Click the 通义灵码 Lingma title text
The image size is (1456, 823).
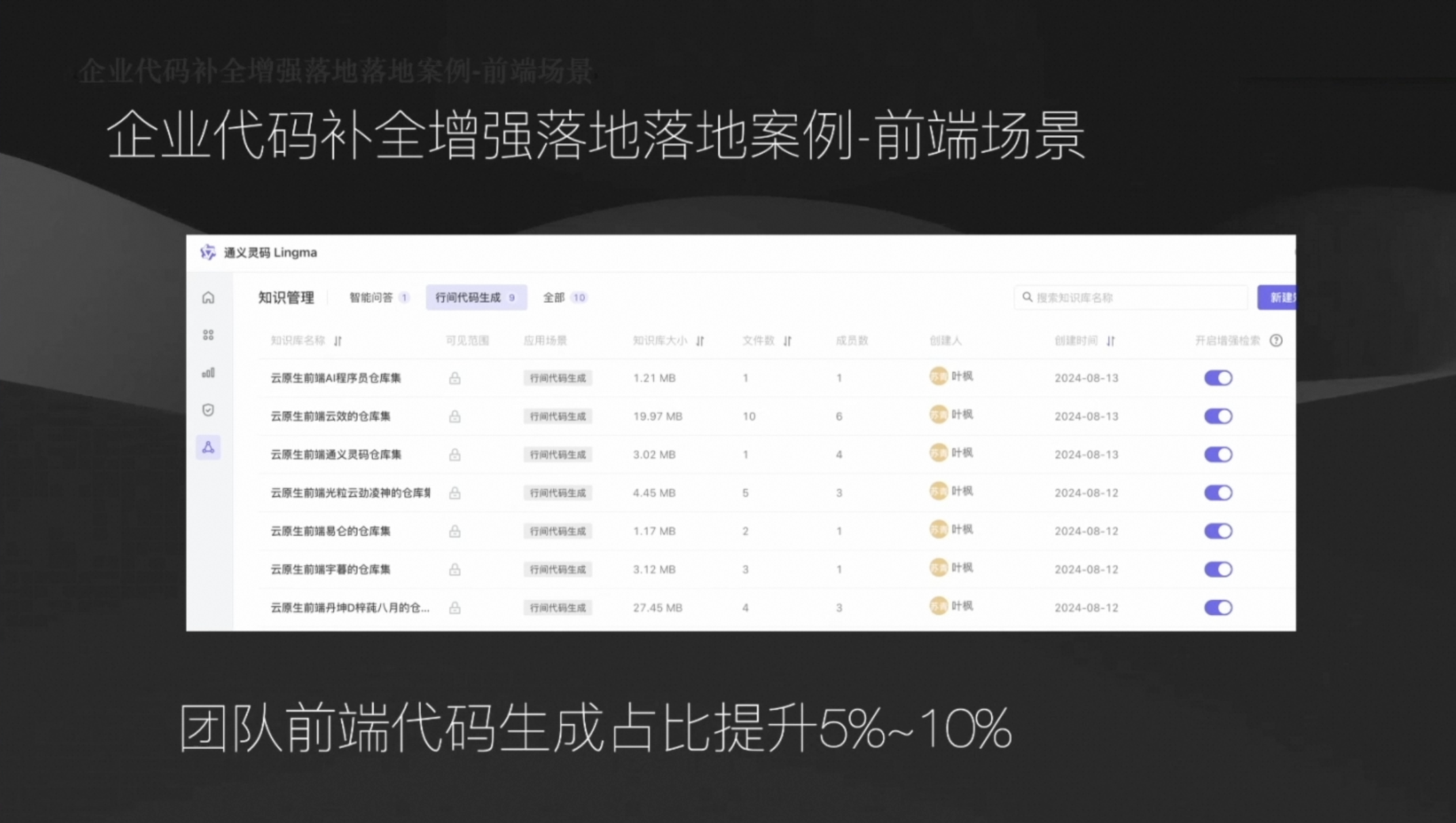tap(270, 253)
